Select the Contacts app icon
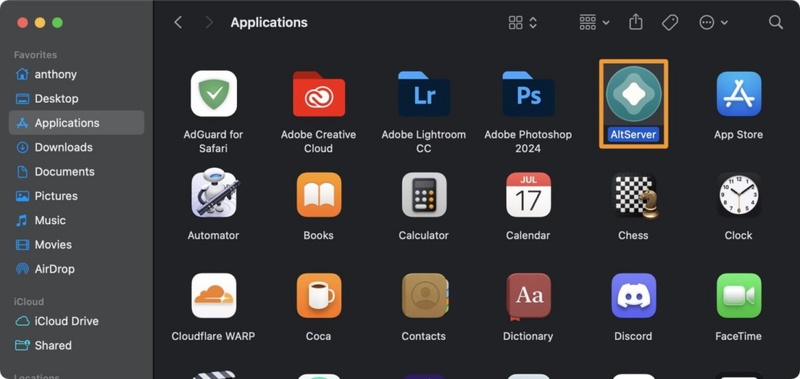800x379 pixels. point(424,295)
